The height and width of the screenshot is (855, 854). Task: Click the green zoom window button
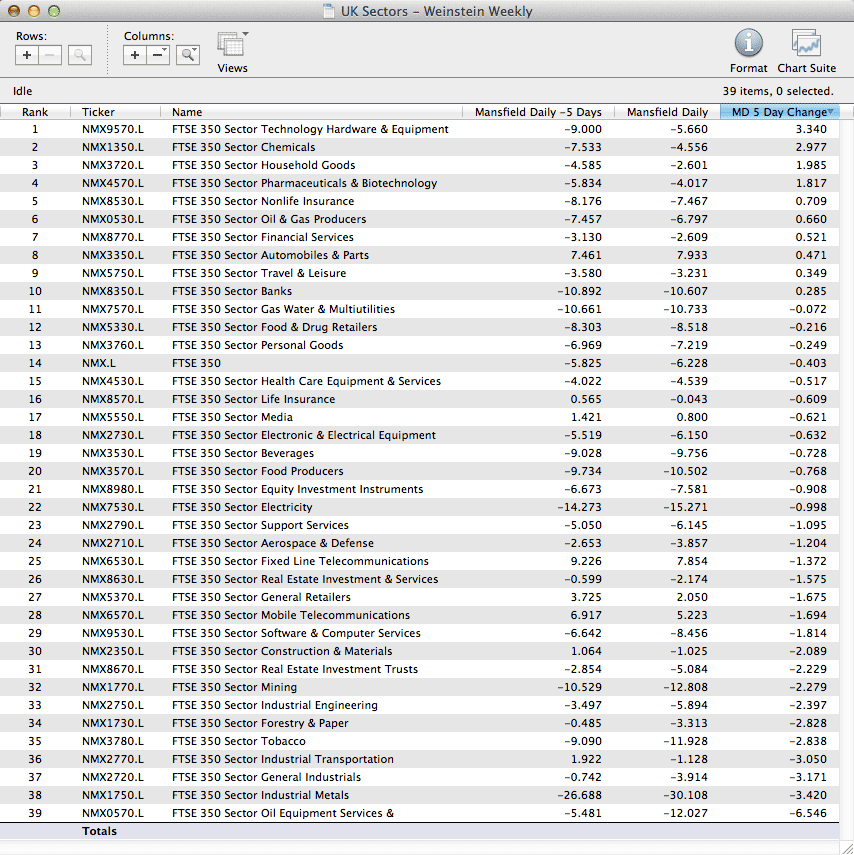click(54, 12)
